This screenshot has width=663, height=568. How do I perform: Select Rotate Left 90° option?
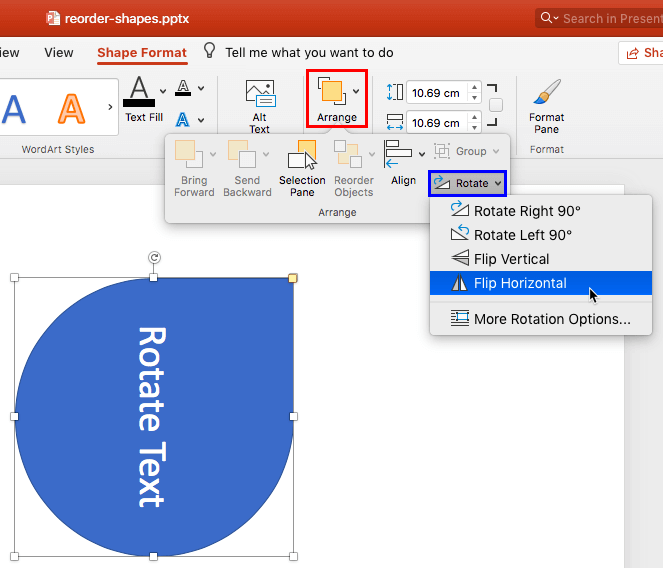click(522, 235)
